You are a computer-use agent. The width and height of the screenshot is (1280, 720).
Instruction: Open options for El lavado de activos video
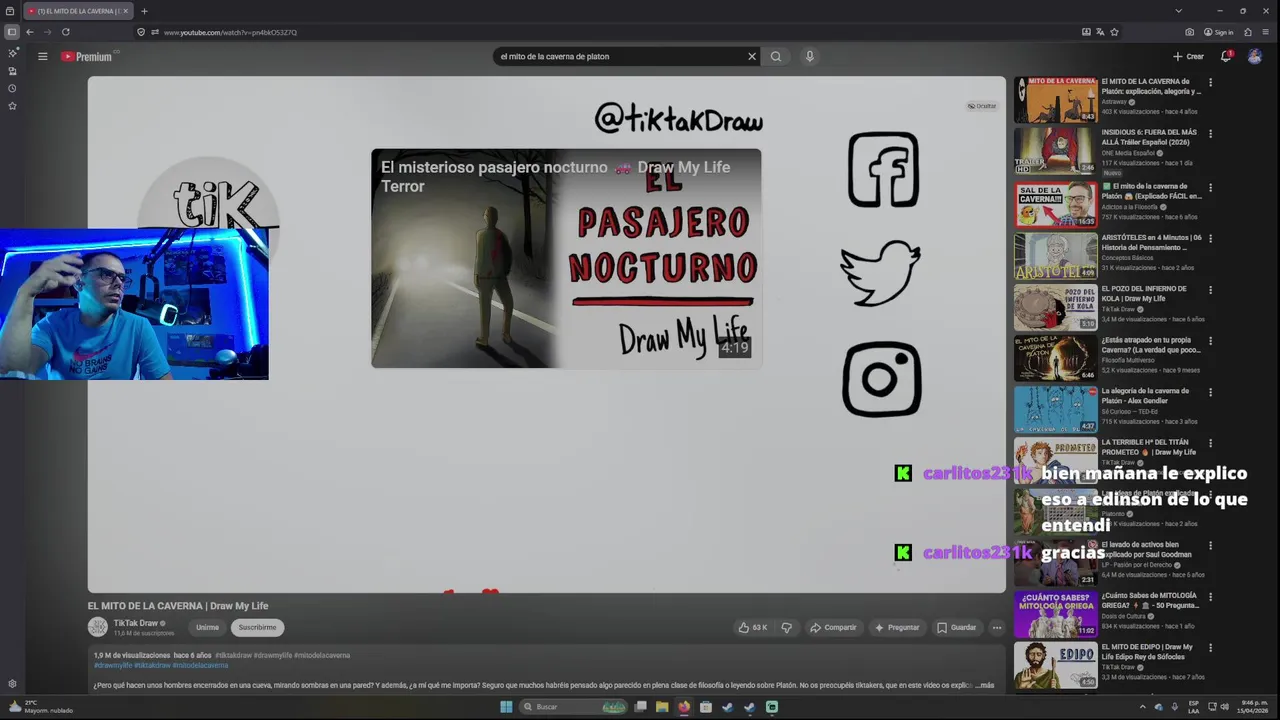pyautogui.click(x=1210, y=547)
